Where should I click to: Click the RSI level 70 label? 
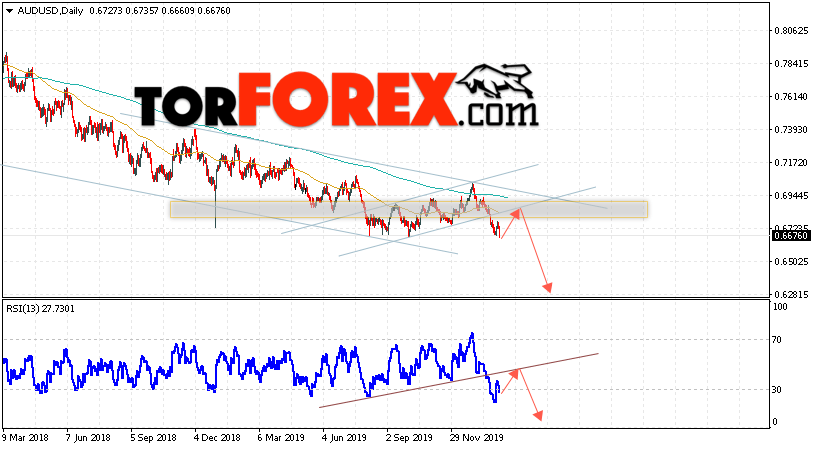point(777,340)
